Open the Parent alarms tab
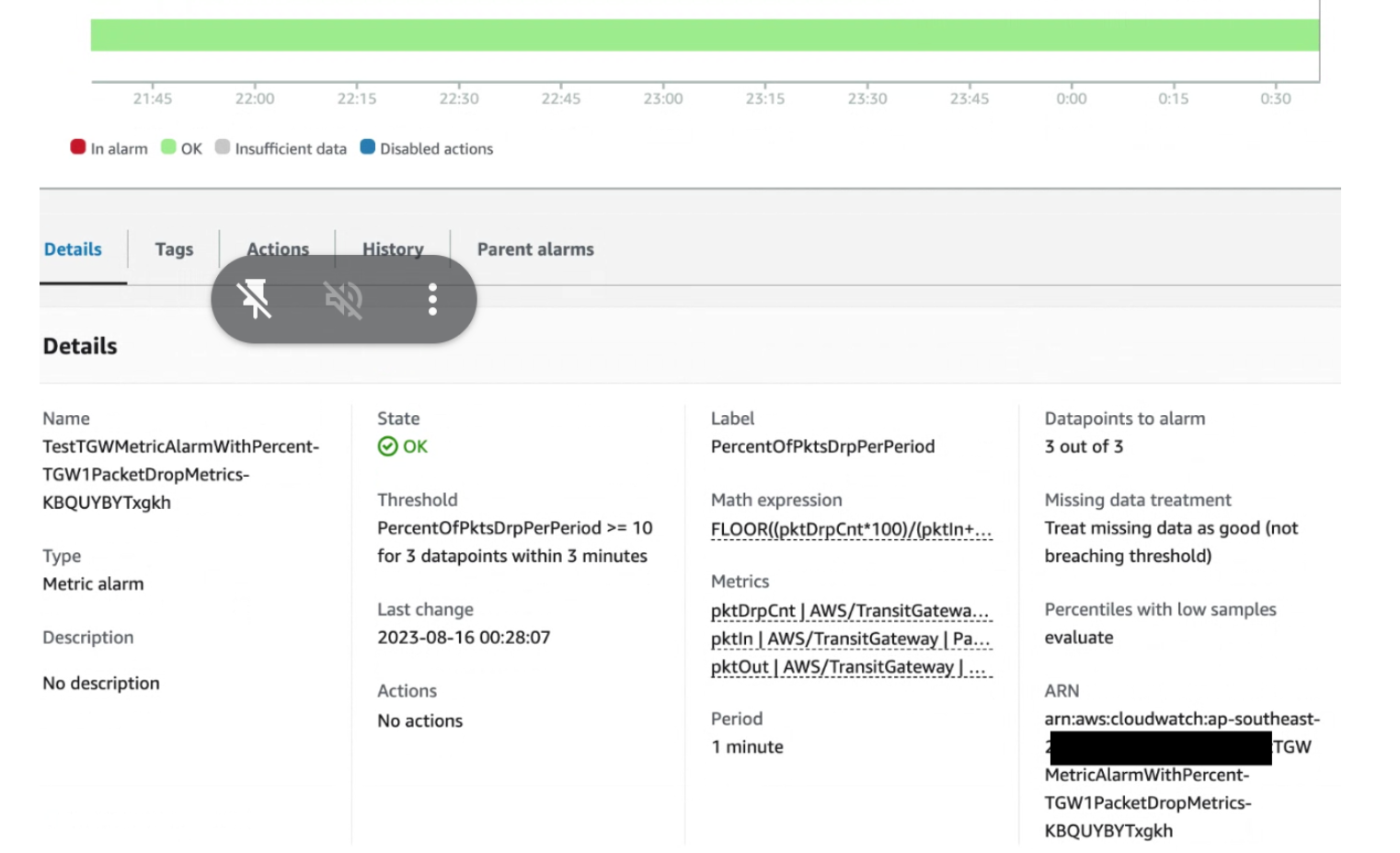Viewport: 1400px width, 853px height. (534, 248)
